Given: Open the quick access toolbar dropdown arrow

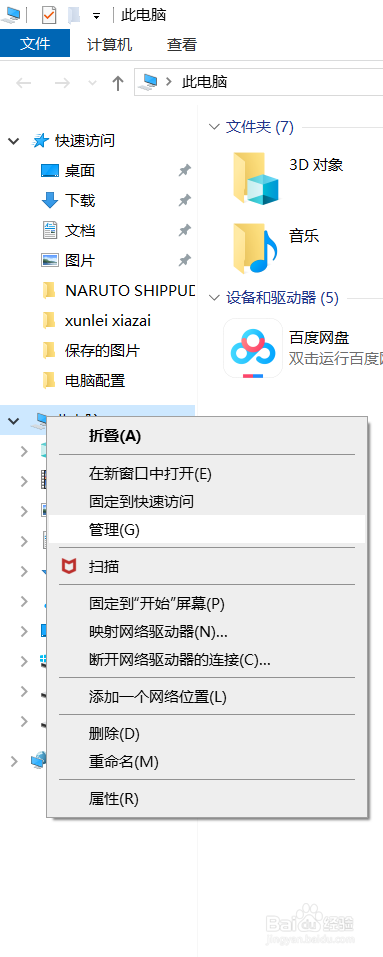Looking at the screenshot, I should click(x=96, y=16).
